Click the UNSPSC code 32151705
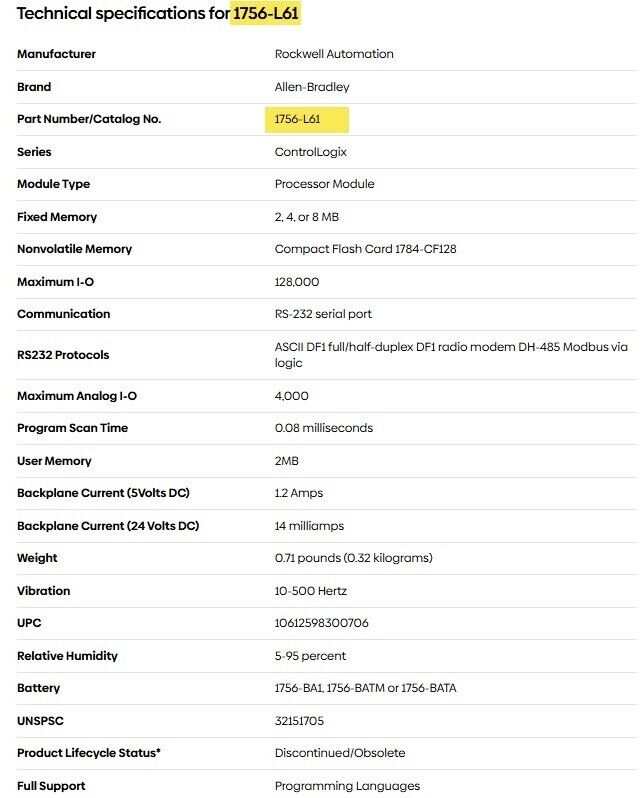 pos(299,721)
